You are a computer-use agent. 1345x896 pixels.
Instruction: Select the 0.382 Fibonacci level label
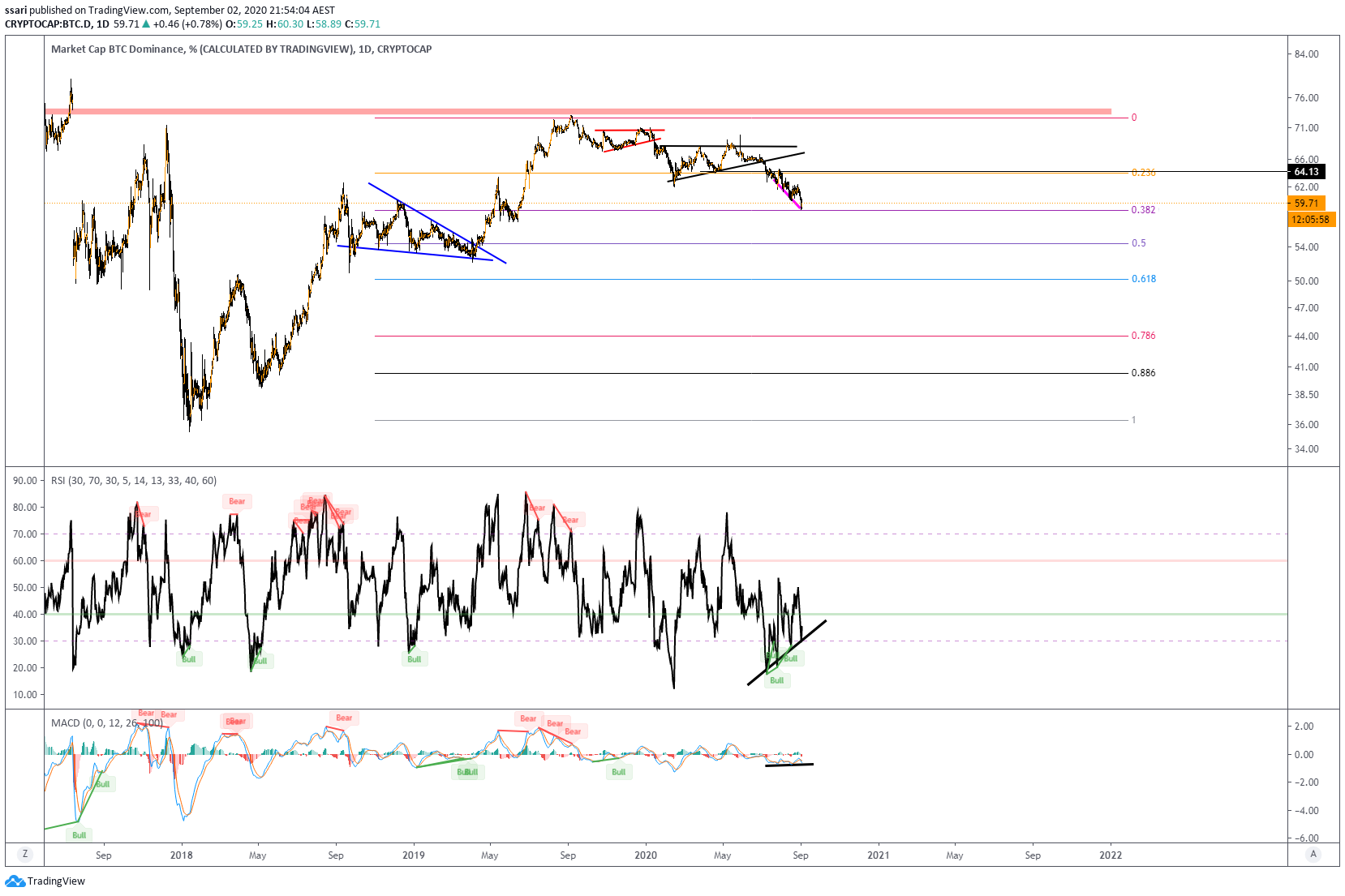(1144, 210)
